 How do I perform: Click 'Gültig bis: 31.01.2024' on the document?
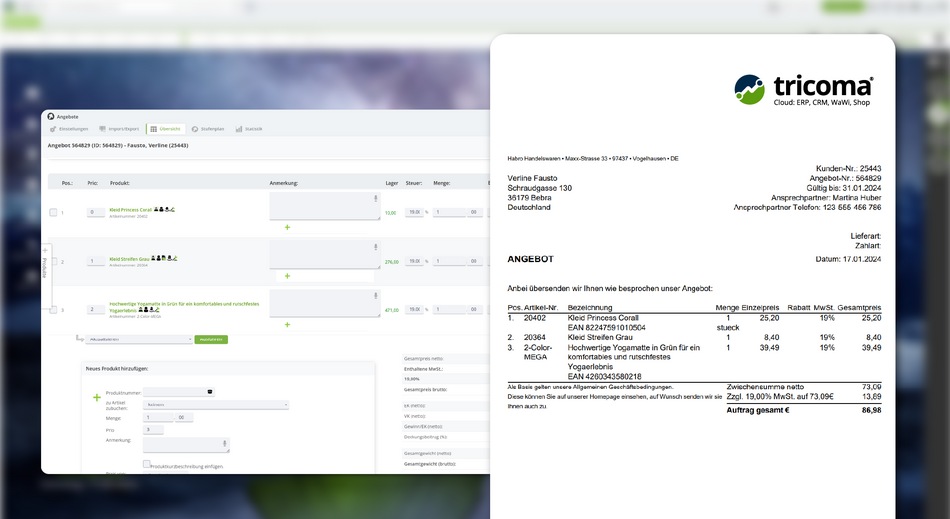click(x=843, y=188)
